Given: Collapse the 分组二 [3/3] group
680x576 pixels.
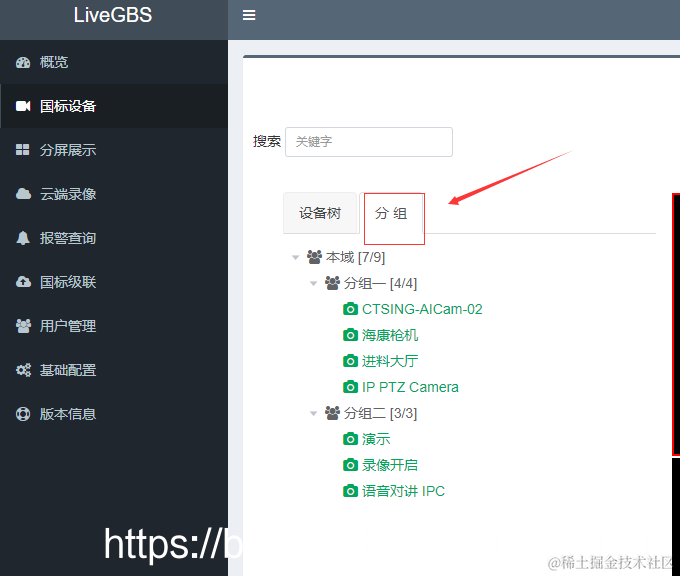Looking at the screenshot, I should pos(314,414).
